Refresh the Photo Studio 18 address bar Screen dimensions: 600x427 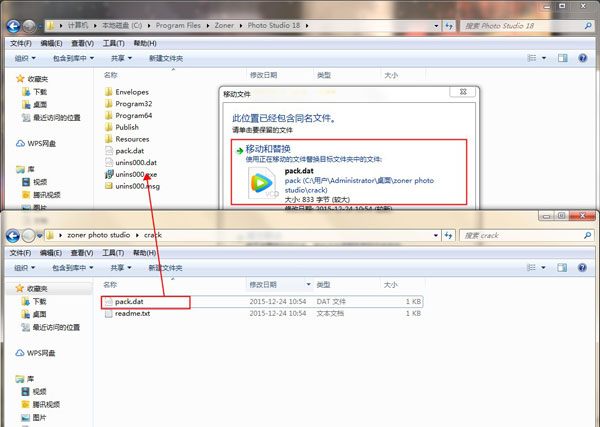coord(449,26)
